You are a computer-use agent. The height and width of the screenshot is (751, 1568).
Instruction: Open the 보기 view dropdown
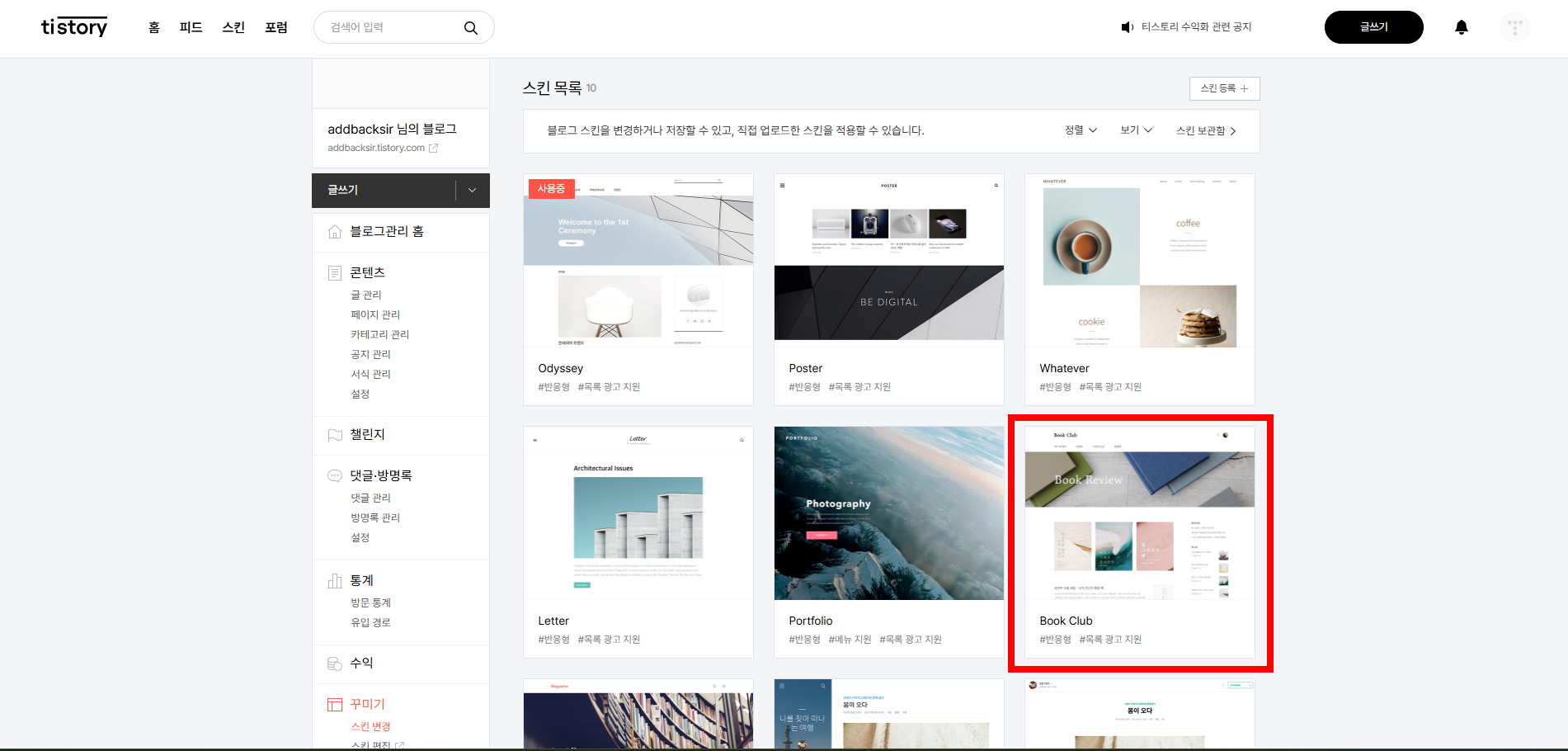1136,130
